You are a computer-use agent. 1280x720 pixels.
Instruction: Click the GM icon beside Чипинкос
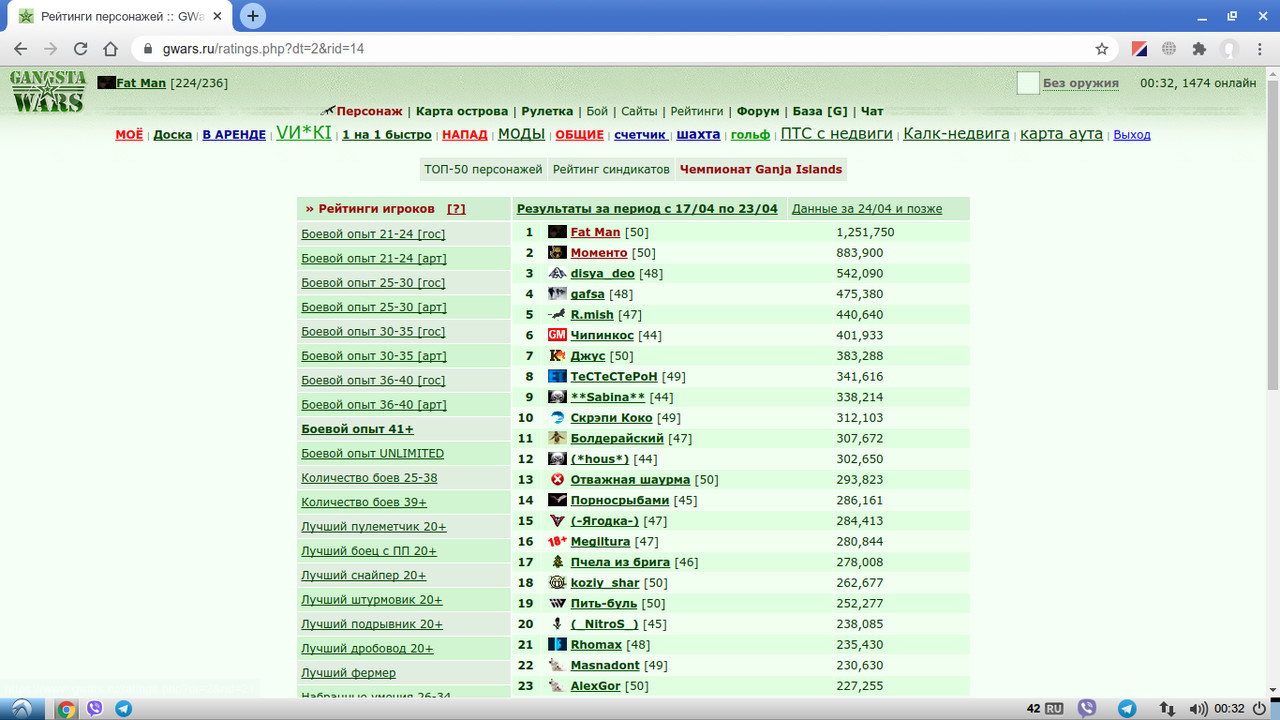pos(557,335)
